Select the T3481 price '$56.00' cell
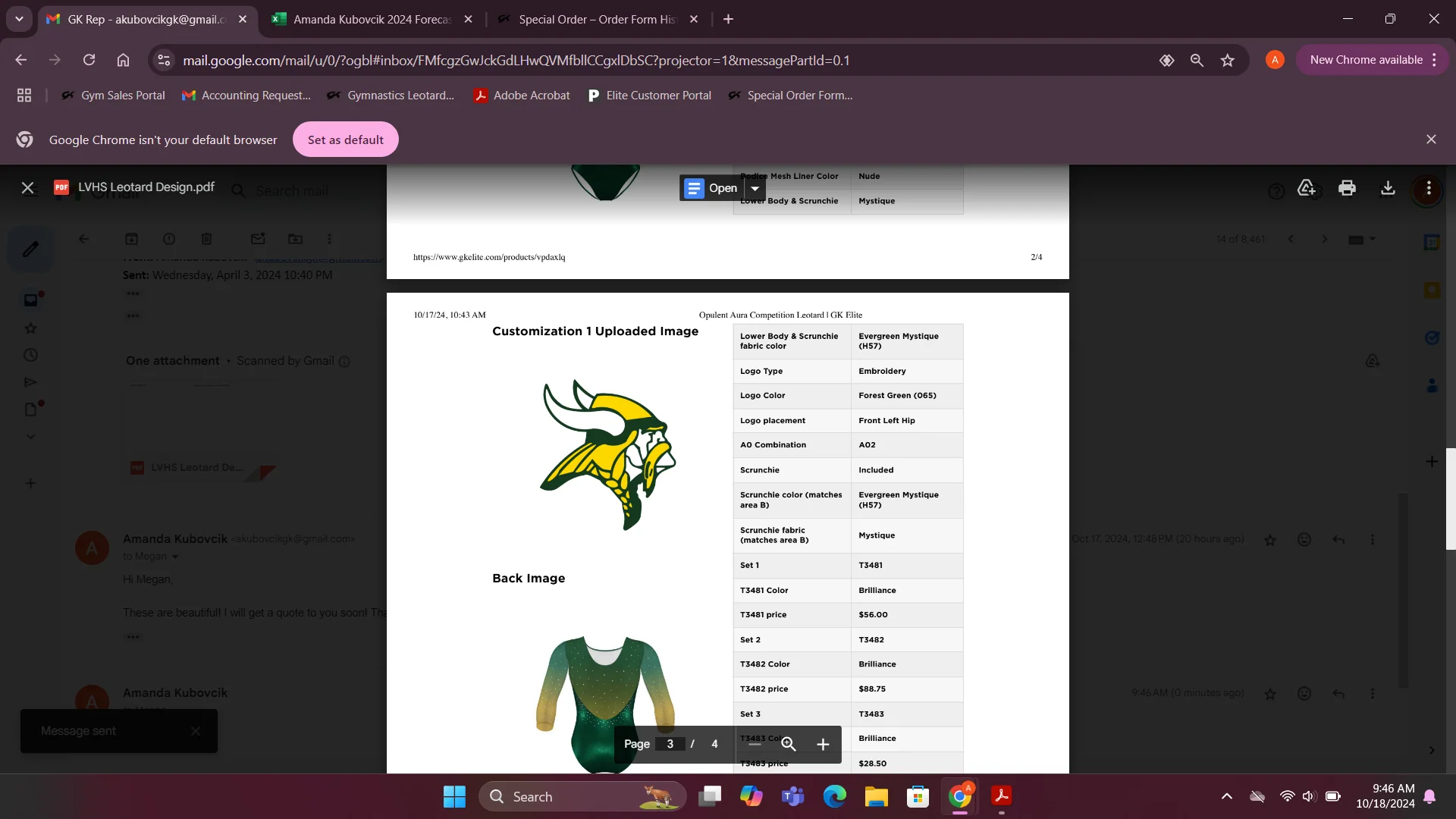This screenshot has height=819, width=1456. 907,615
